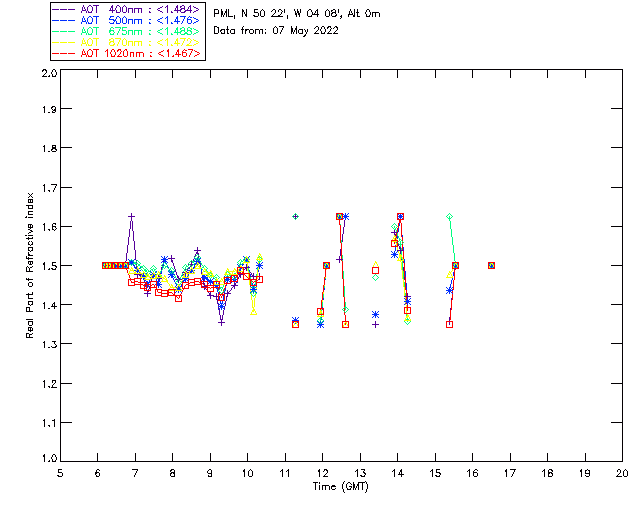Viewport: 640px width, 512px height.
Task: Click the yellow triangle at 1.5 near time 13.4
Action: pyautogui.click(x=376, y=266)
